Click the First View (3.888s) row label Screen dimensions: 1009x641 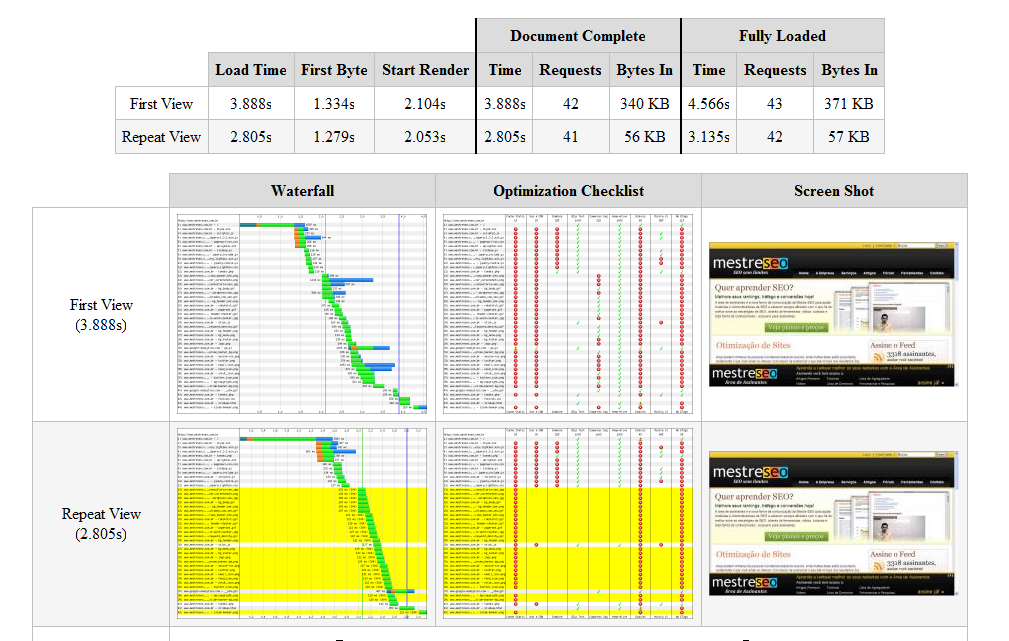coord(101,315)
